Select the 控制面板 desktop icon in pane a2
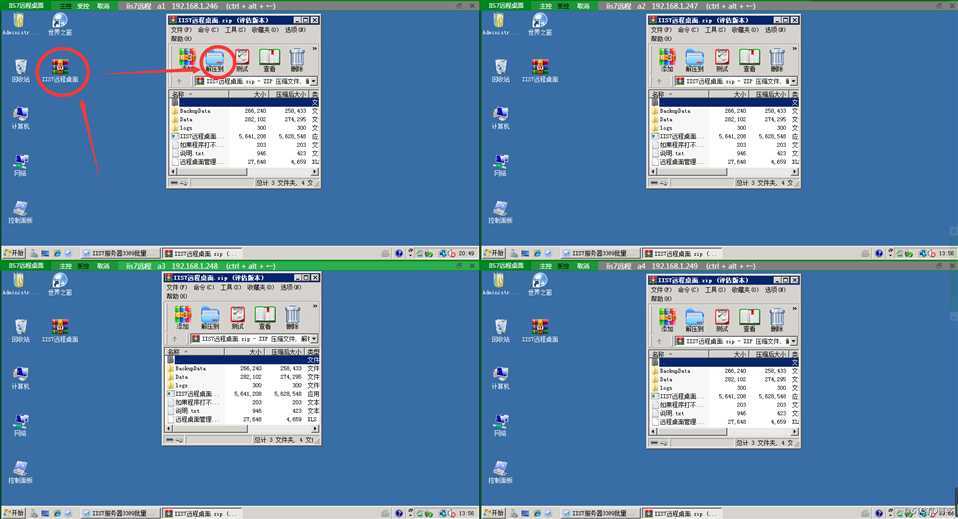958x519 pixels. tap(500, 212)
